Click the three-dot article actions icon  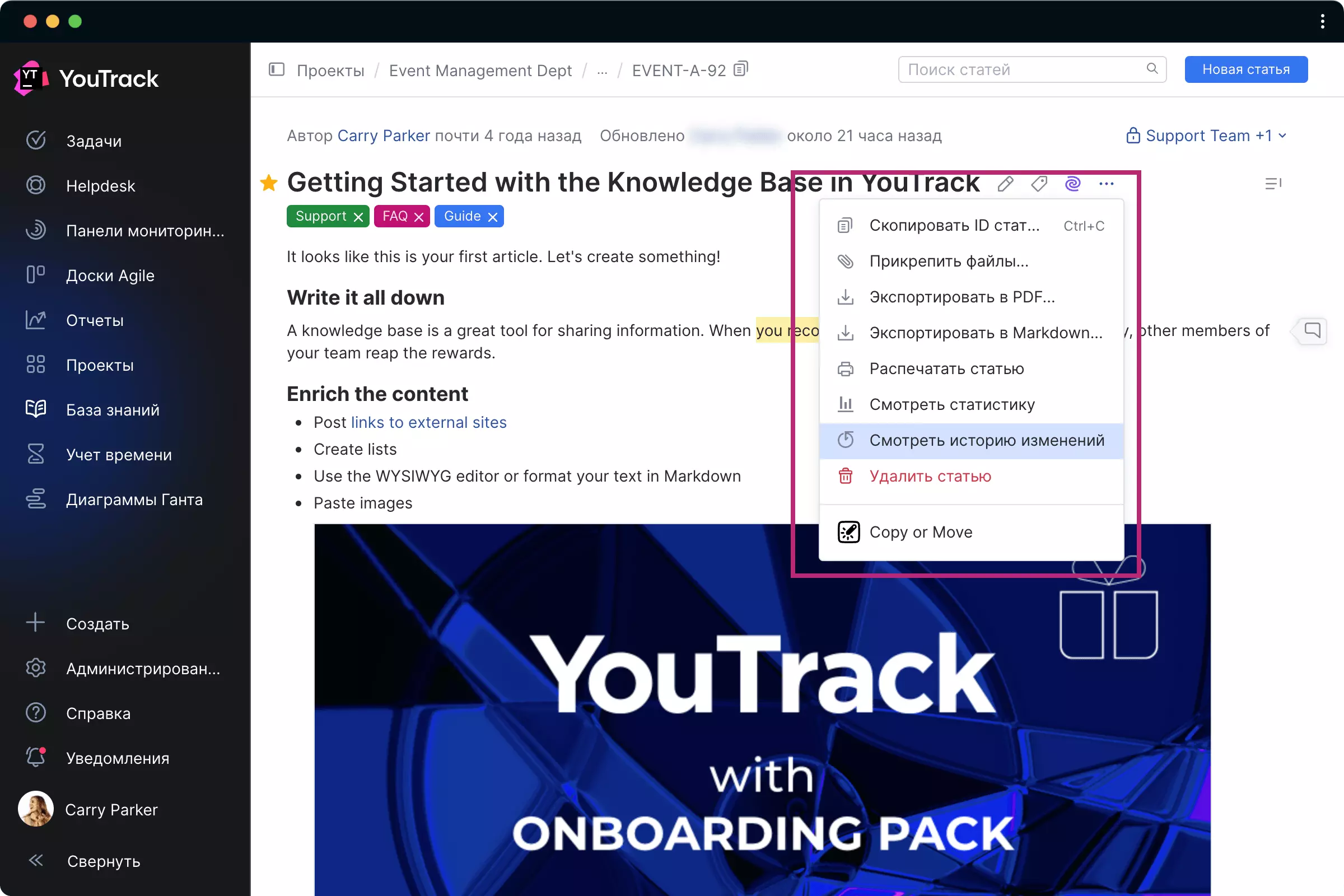pos(1107,184)
